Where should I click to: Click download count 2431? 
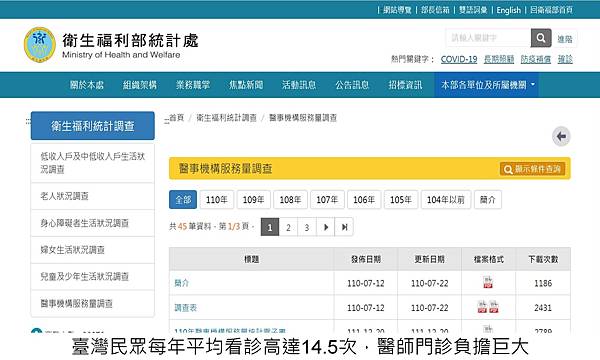tap(543, 308)
